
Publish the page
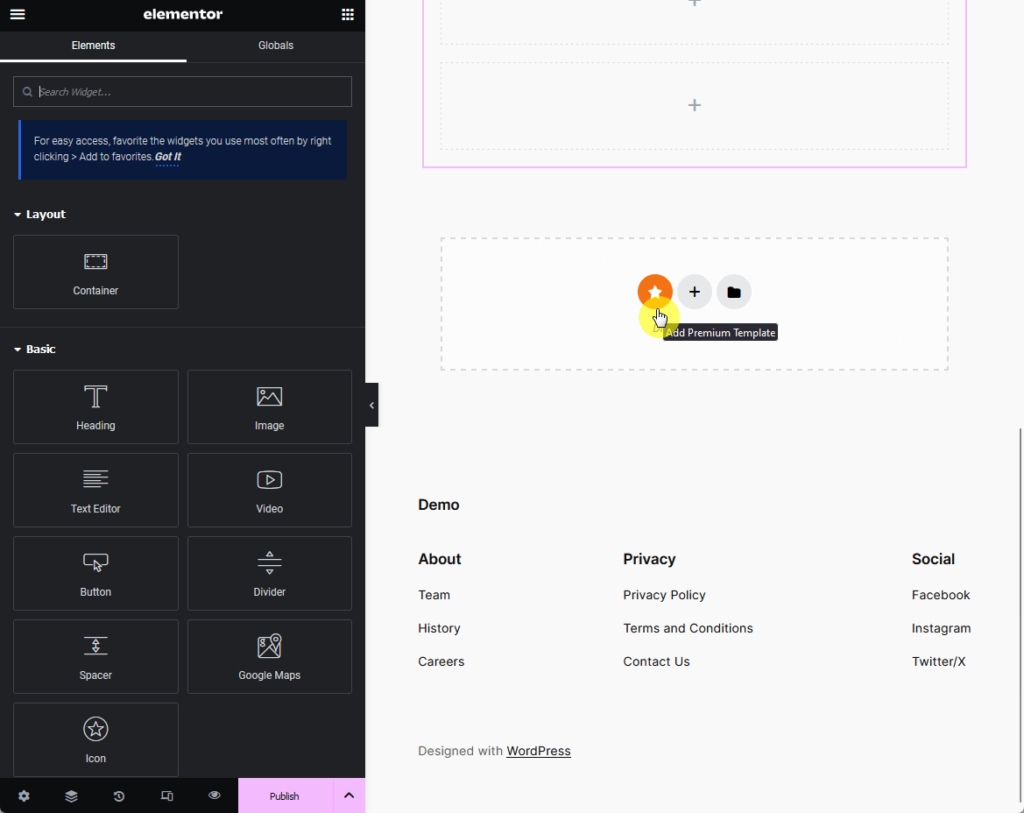click(284, 796)
